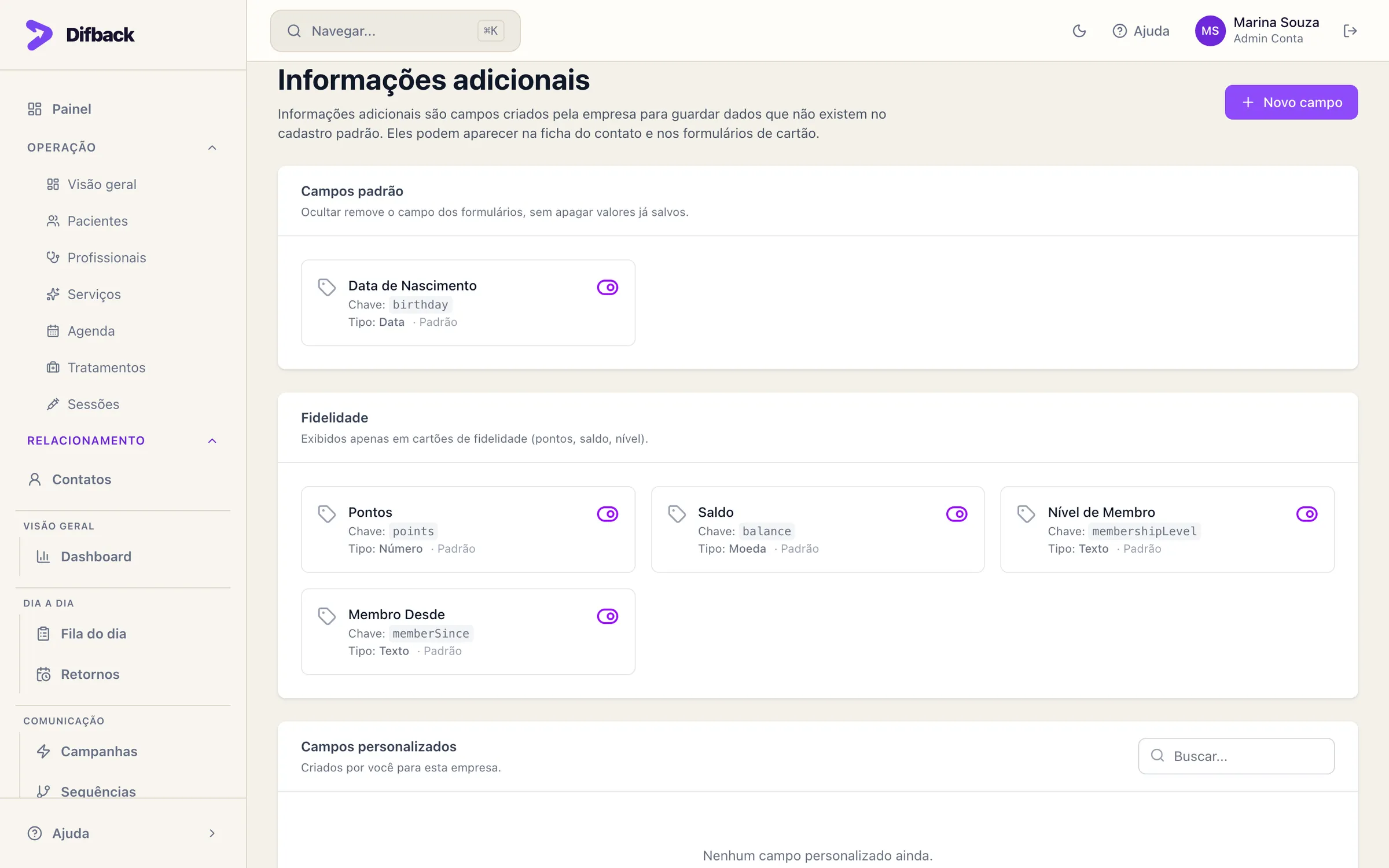Click the Difback logo icon

click(x=39, y=35)
